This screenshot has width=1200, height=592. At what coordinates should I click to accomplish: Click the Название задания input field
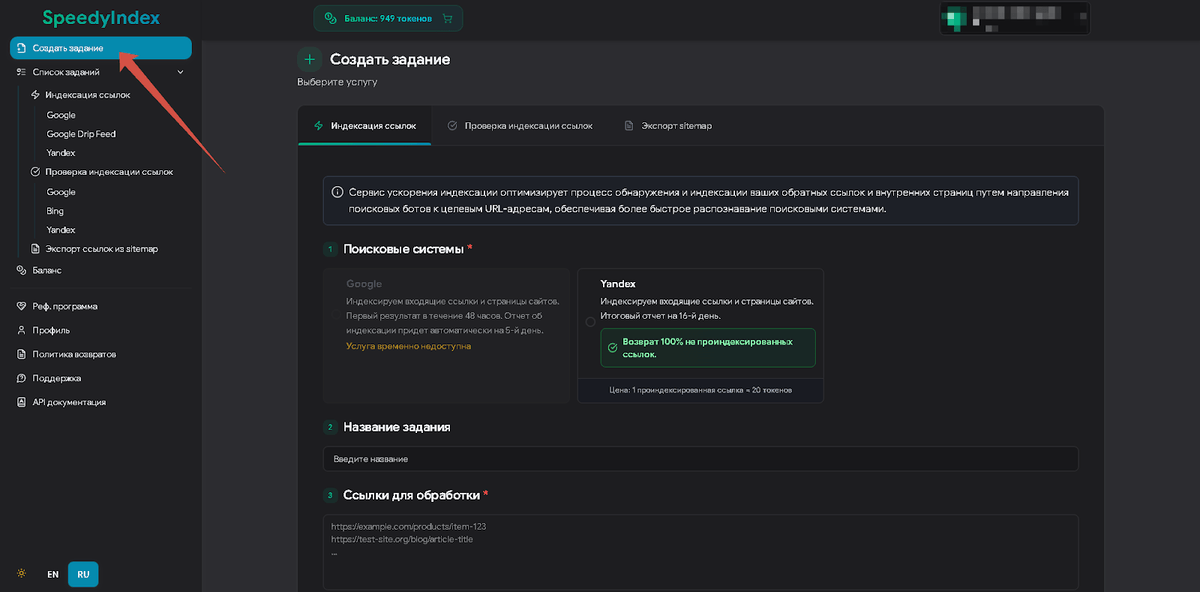click(700, 458)
